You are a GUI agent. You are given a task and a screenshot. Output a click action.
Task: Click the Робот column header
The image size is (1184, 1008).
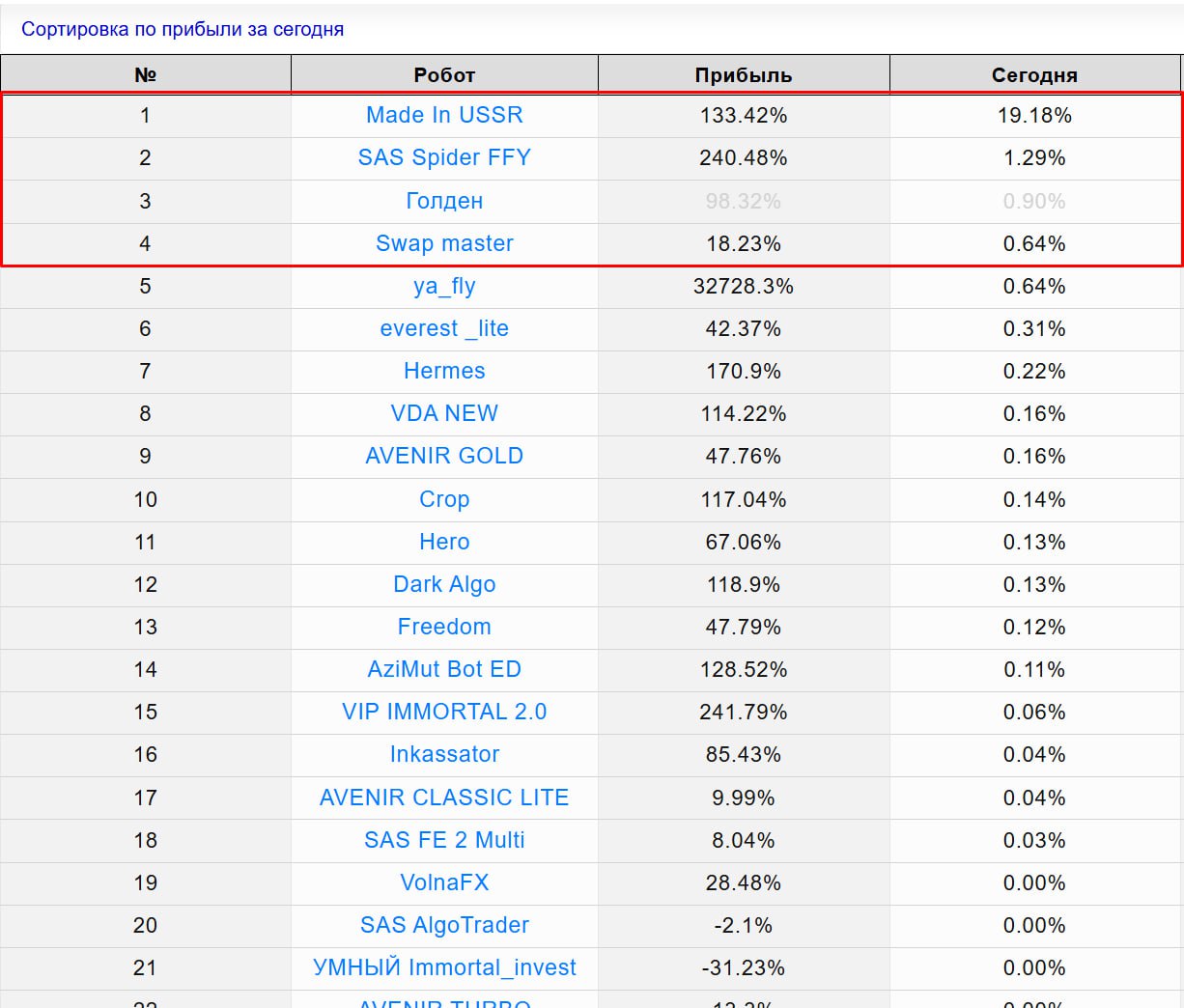pyautogui.click(x=444, y=75)
